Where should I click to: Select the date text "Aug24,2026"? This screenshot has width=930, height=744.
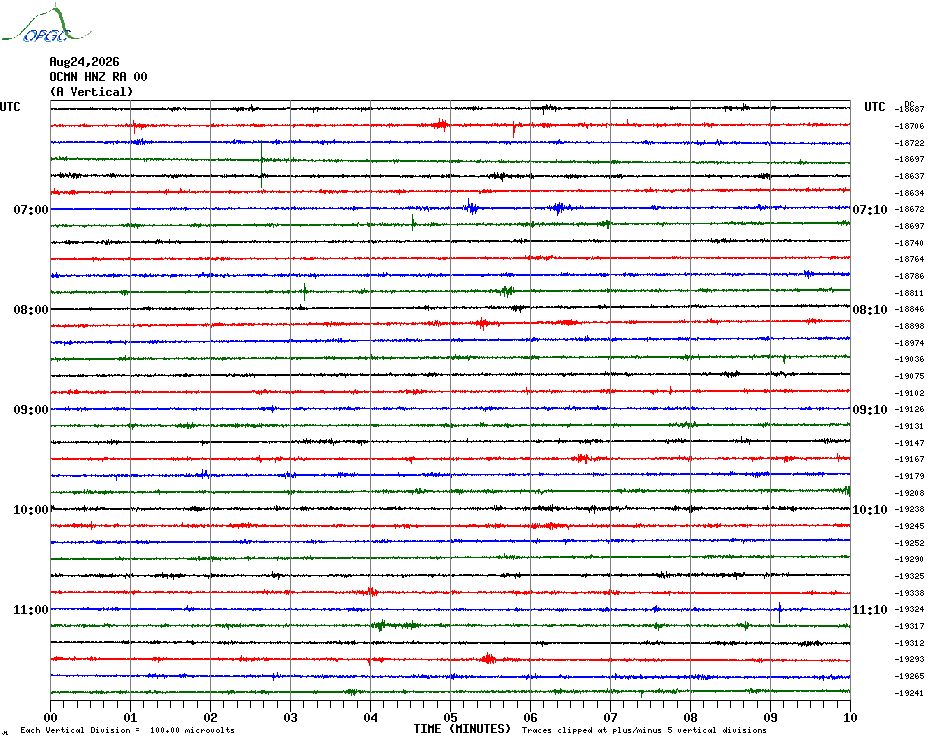pos(84,62)
